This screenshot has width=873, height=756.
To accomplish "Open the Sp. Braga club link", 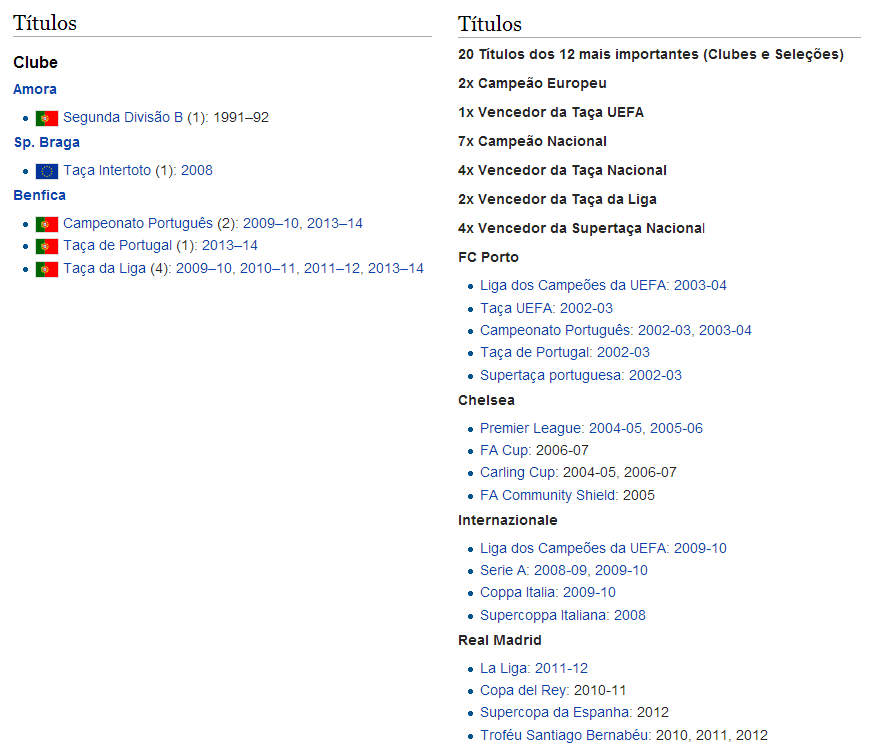I will pyautogui.click(x=47, y=143).
